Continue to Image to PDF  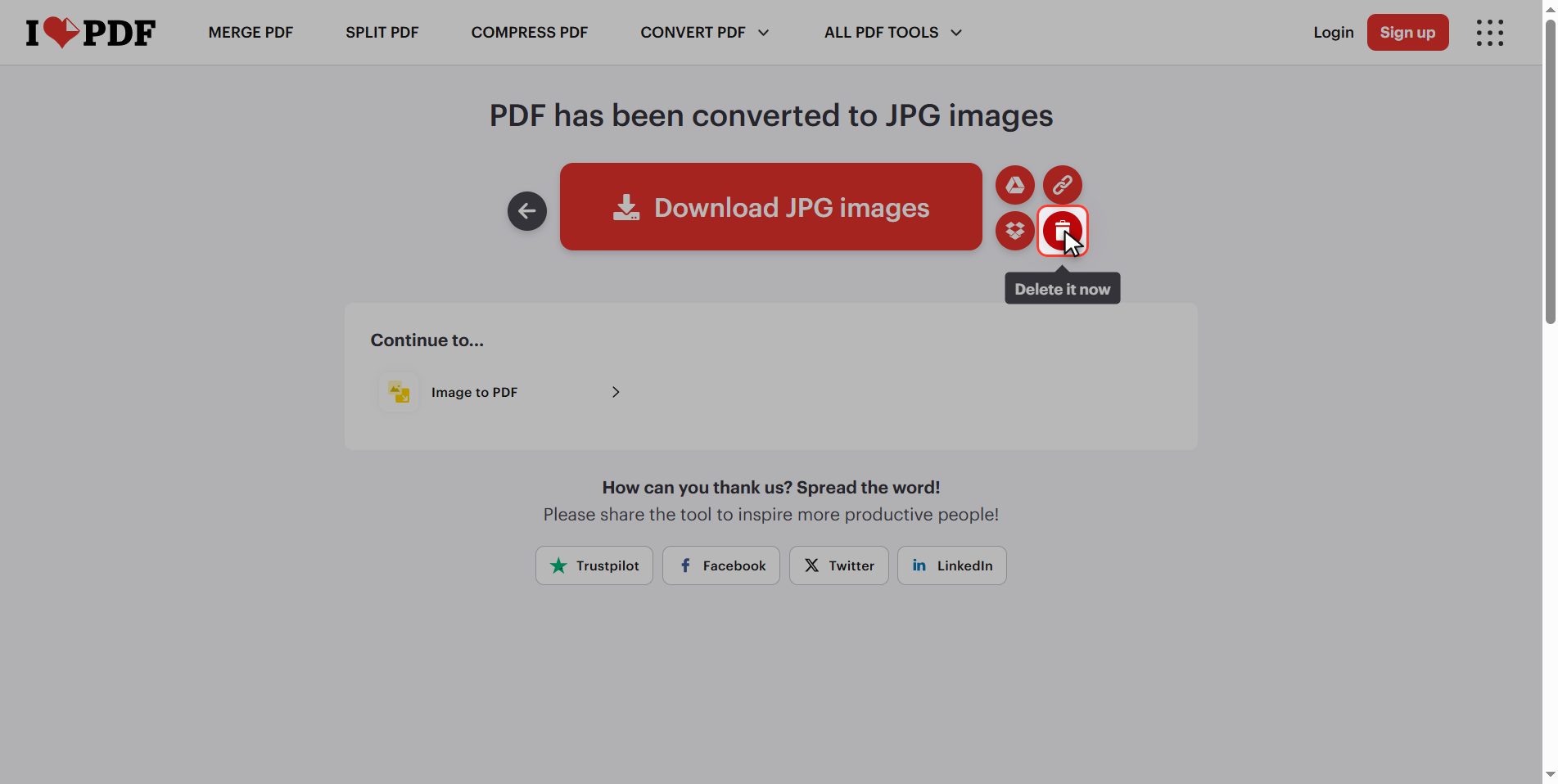pyautogui.click(x=499, y=392)
